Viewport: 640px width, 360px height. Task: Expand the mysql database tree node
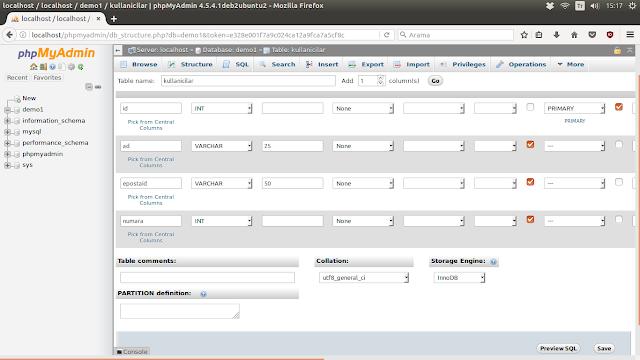click(x=7, y=132)
